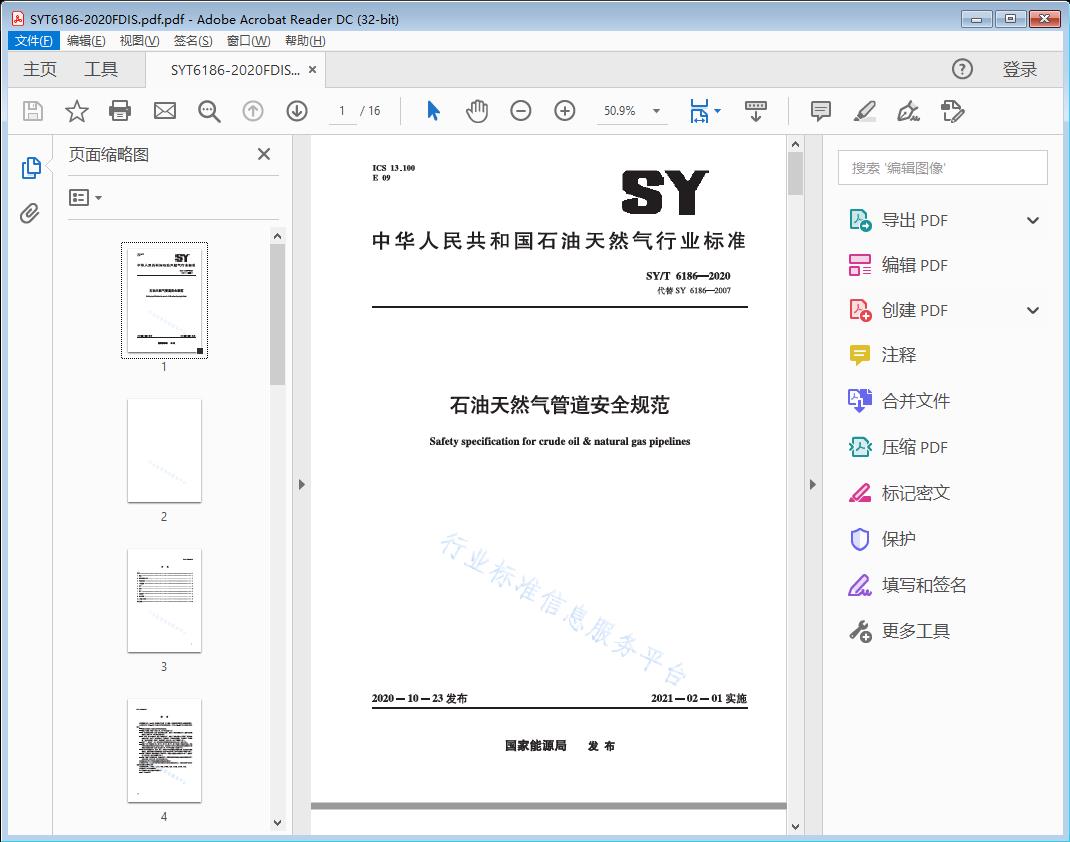Screen dimensions: 1070x842
Task: Click the Zoom in plus button
Action: coord(565,111)
